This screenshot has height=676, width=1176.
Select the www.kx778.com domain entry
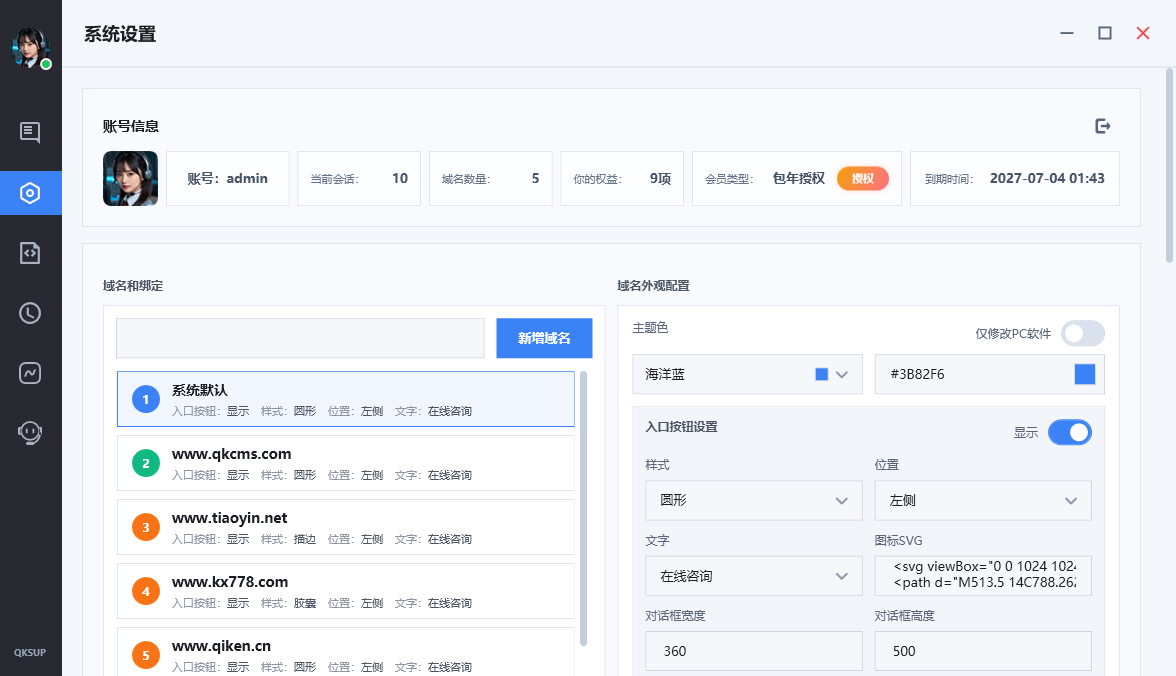pos(346,590)
